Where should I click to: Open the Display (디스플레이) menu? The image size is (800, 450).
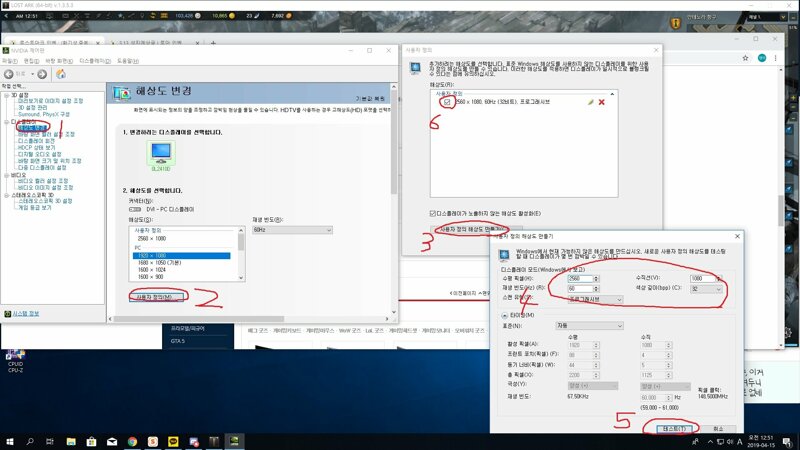pos(95,61)
